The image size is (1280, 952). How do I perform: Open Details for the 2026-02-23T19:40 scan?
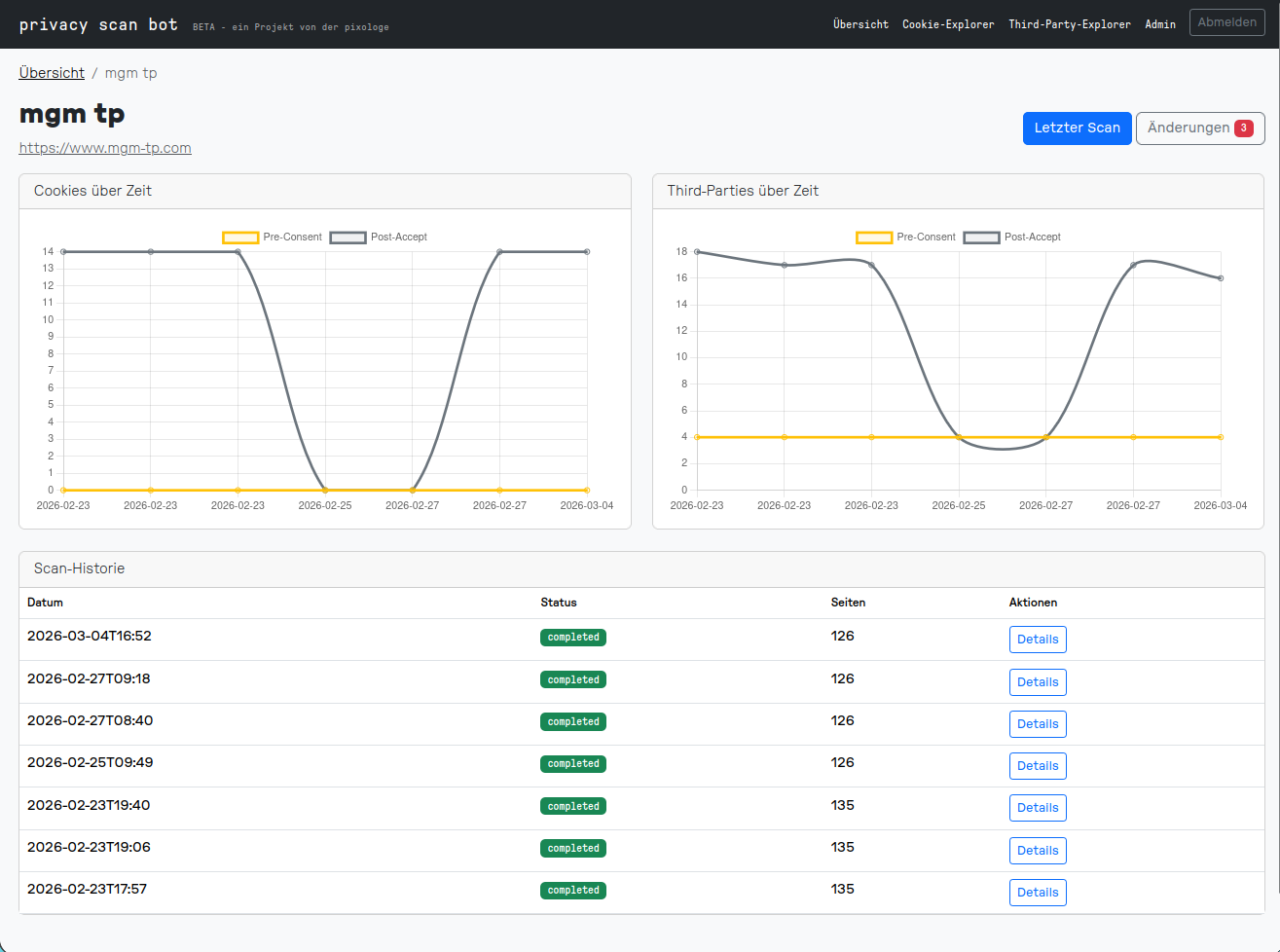pyautogui.click(x=1038, y=808)
